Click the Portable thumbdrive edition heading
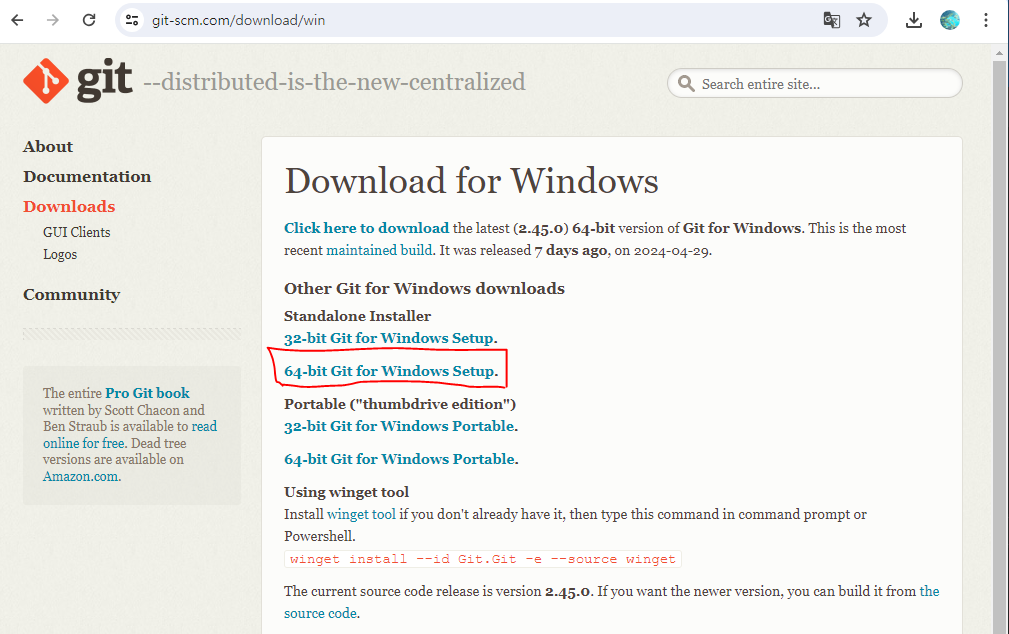 tap(400, 404)
